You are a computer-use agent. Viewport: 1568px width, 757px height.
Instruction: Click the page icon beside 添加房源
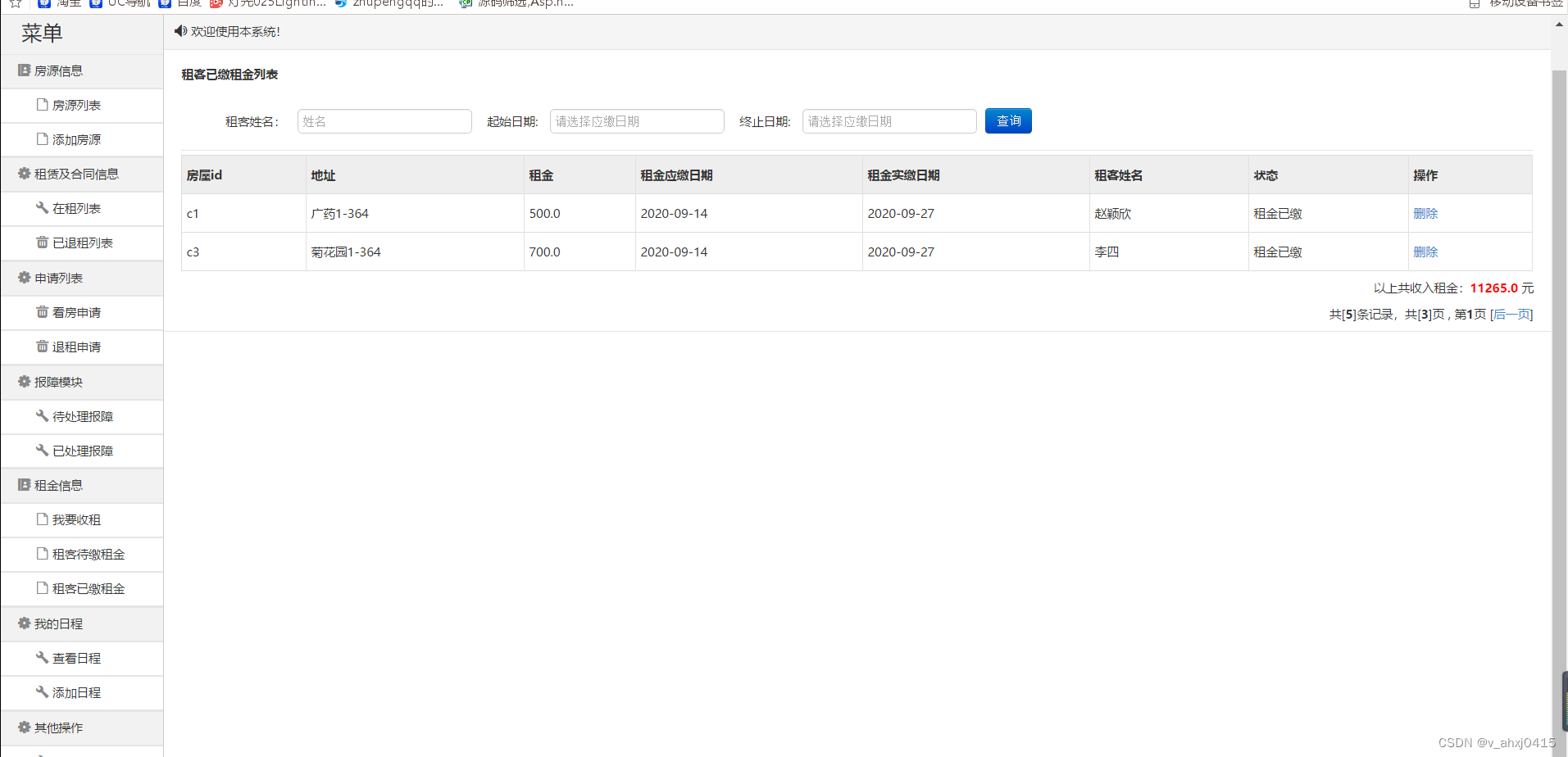(42, 139)
